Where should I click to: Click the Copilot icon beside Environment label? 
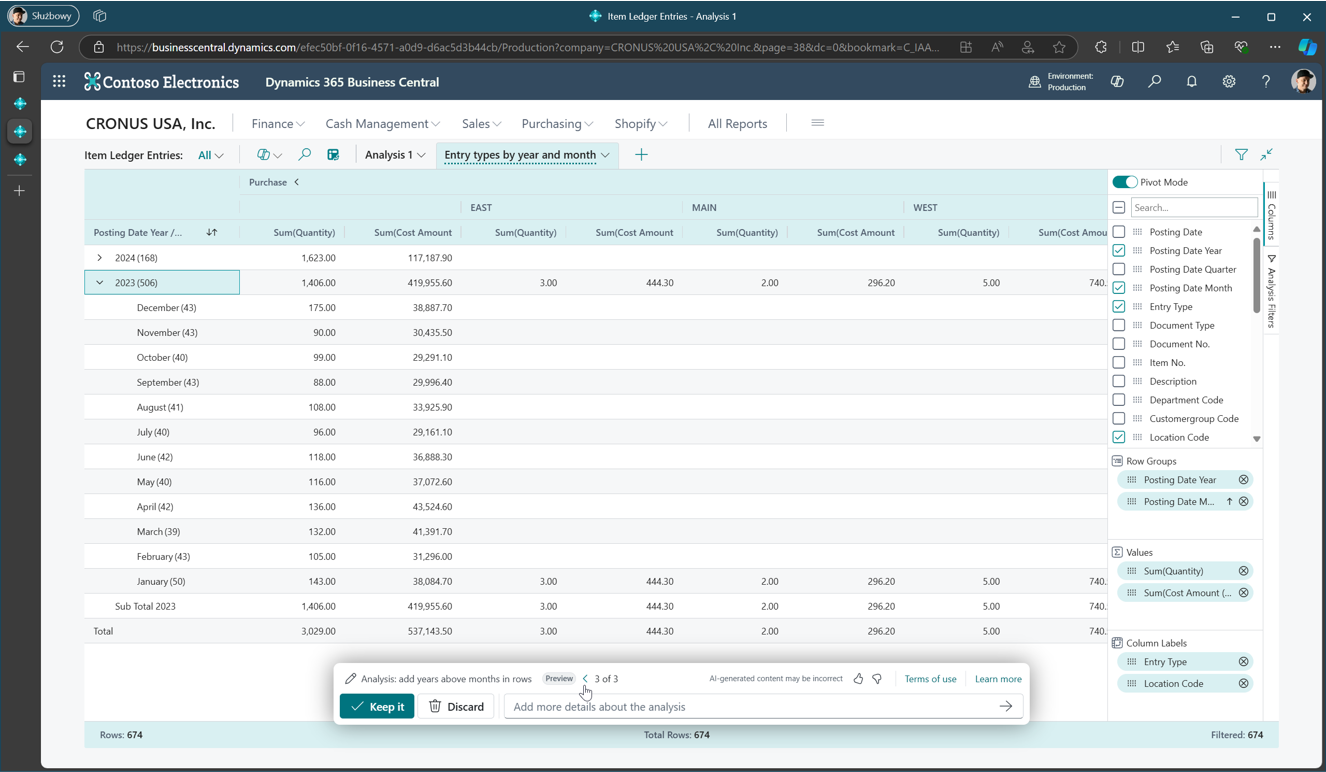pos(1117,82)
